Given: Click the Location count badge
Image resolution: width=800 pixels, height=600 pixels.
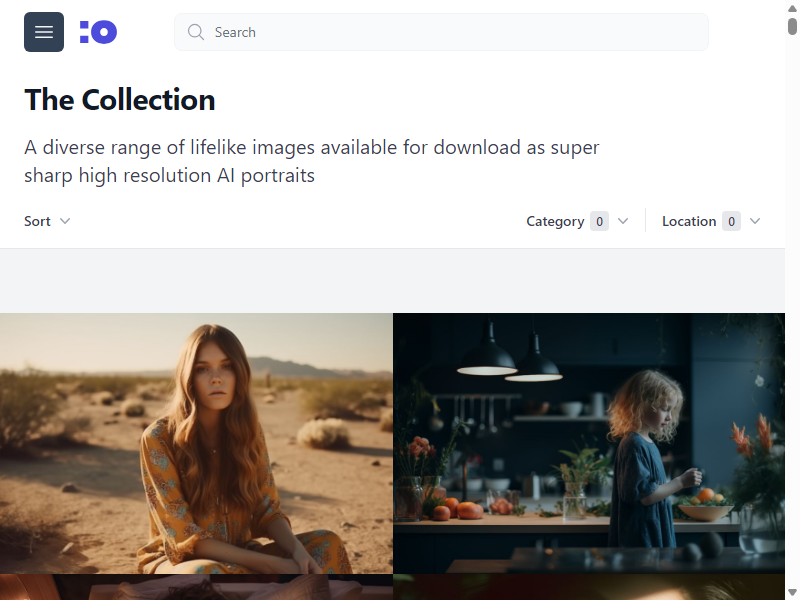Looking at the screenshot, I should pos(731,221).
